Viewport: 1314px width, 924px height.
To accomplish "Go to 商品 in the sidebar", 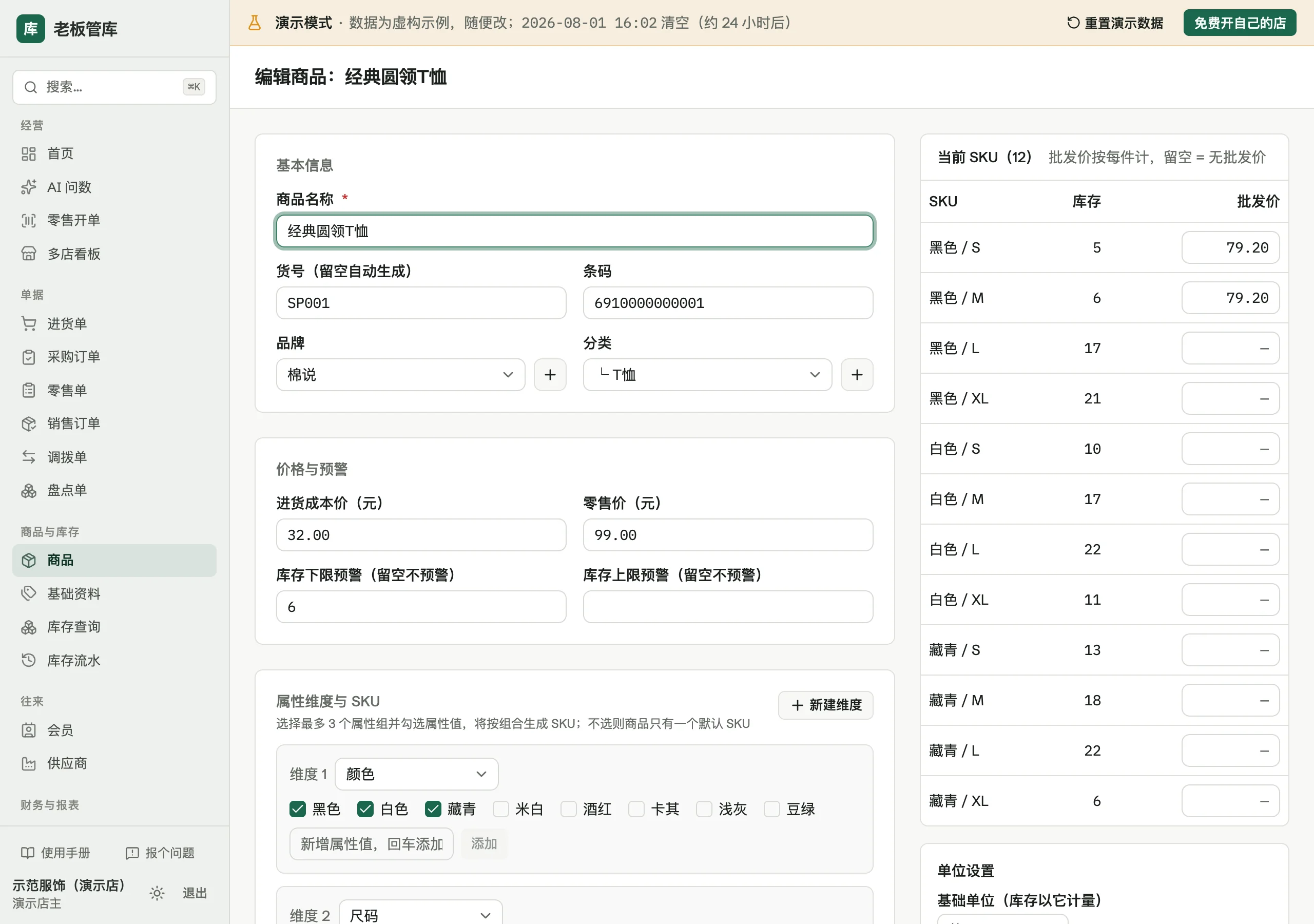I will (x=114, y=561).
